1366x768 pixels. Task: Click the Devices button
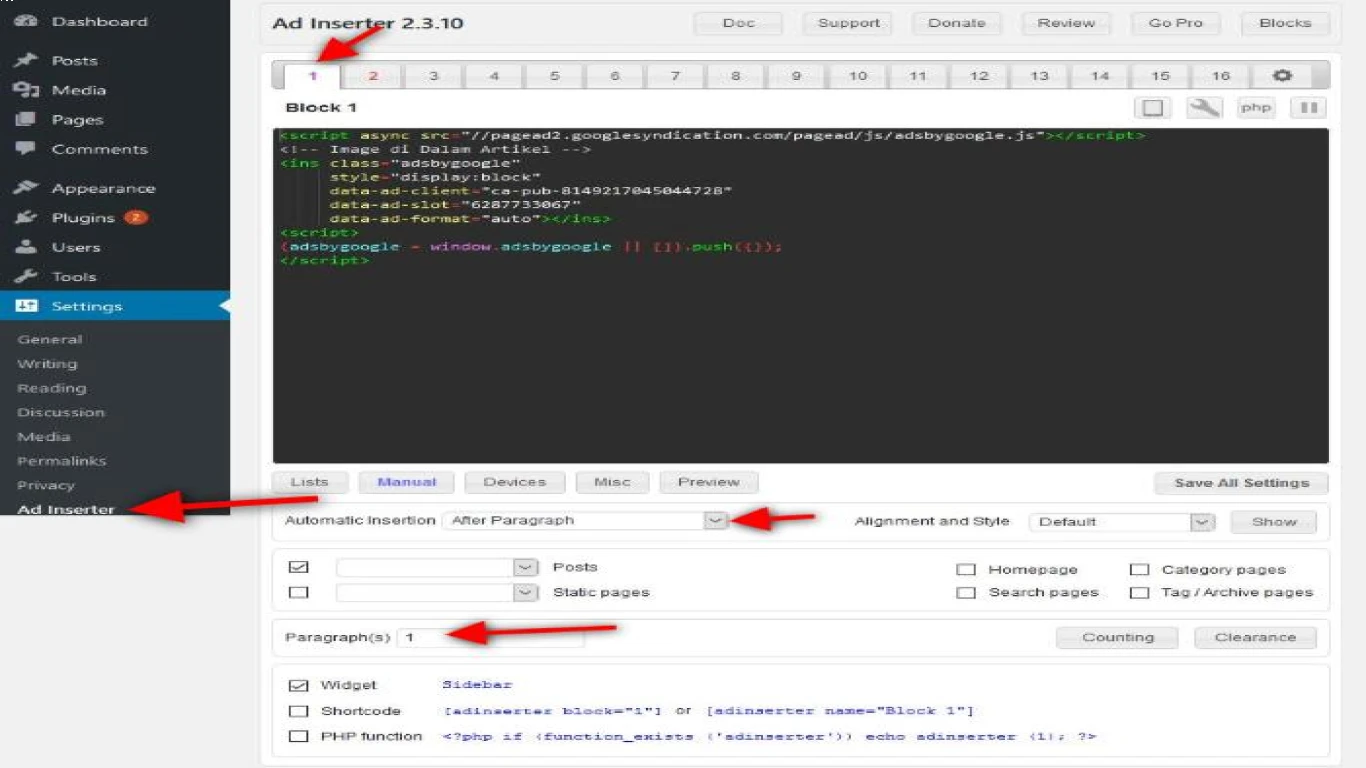pos(514,482)
